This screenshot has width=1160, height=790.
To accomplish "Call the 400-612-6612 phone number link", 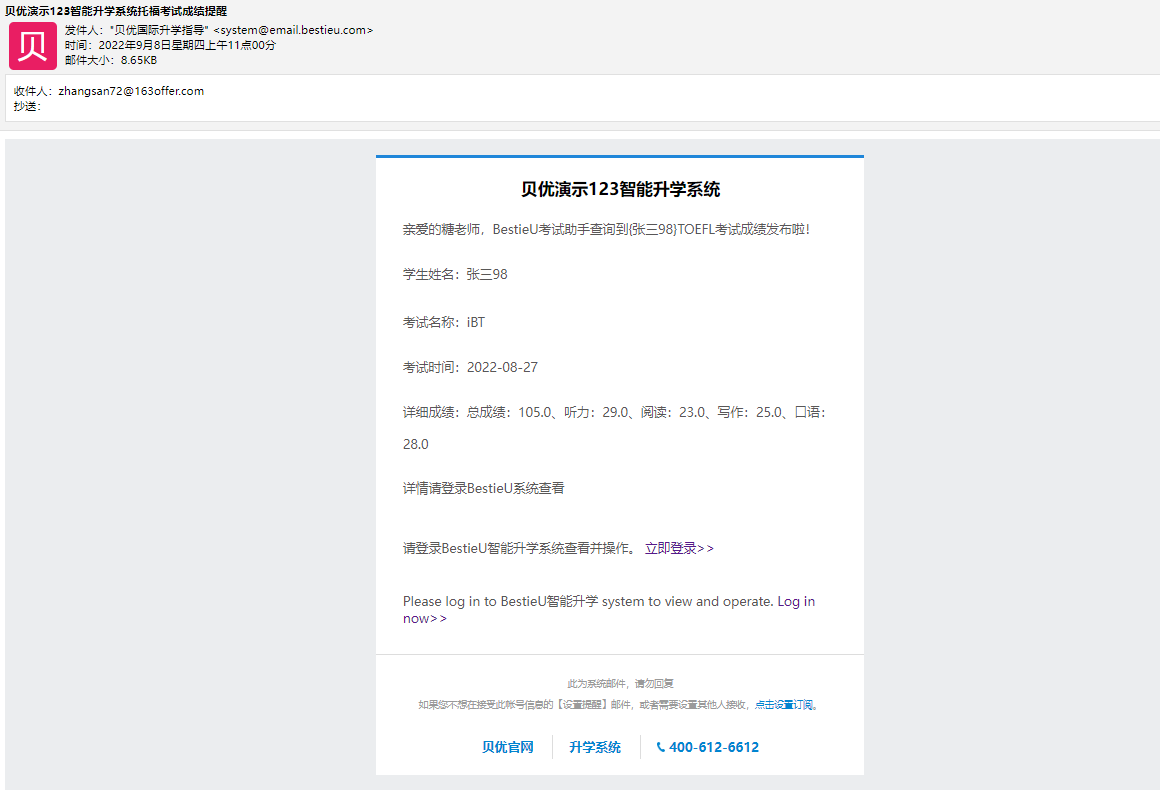I will [714, 747].
